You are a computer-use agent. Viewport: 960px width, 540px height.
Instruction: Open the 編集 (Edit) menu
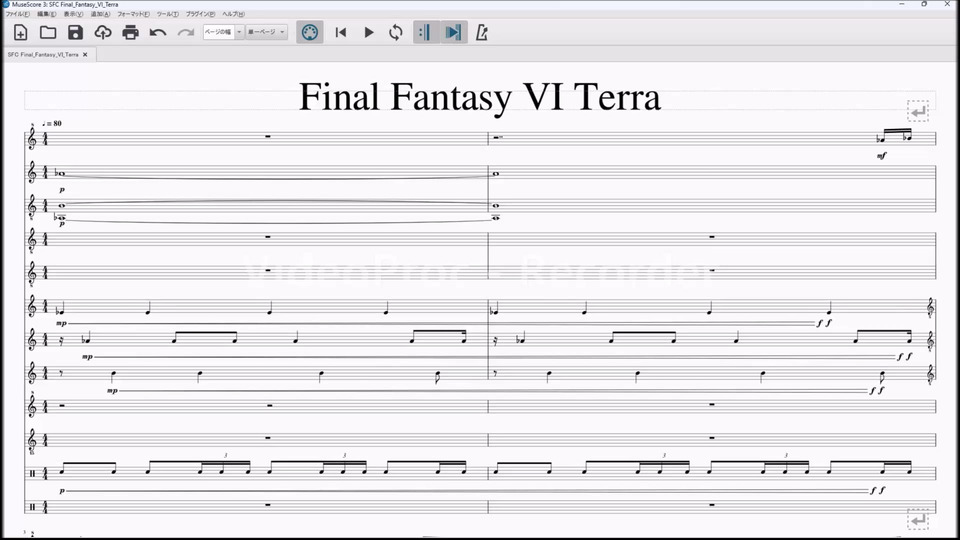point(47,13)
